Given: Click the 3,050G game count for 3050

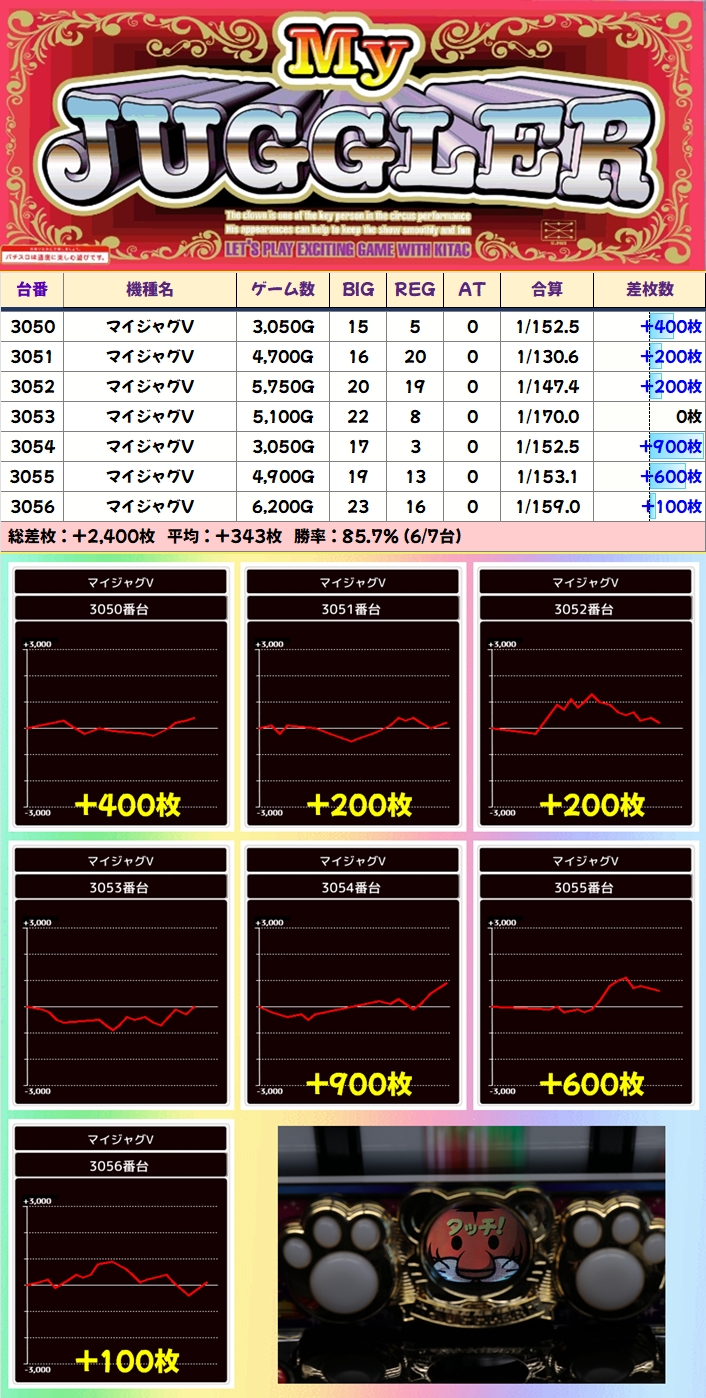Looking at the screenshot, I should (283, 327).
